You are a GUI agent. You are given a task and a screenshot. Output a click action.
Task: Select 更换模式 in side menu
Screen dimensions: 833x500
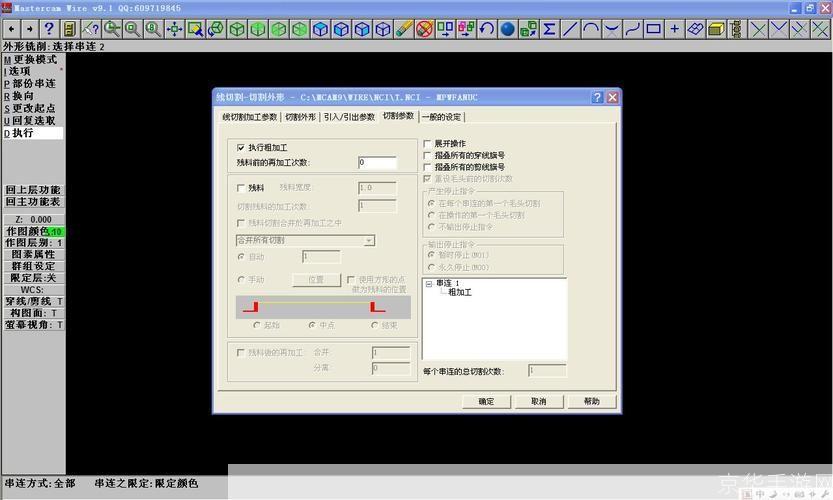pyautogui.click(x=33, y=60)
